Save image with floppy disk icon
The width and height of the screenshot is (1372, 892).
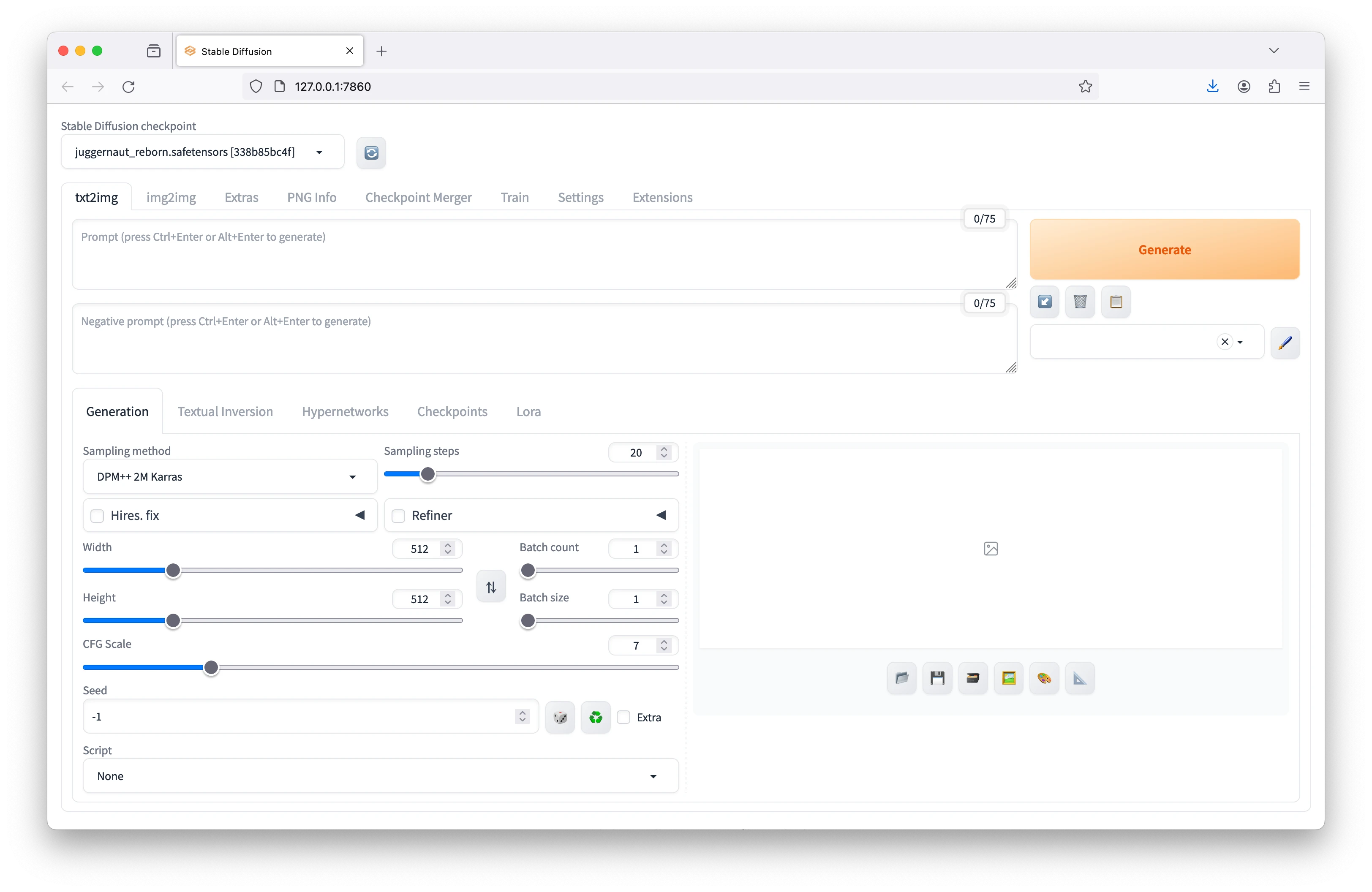click(937, 678)
